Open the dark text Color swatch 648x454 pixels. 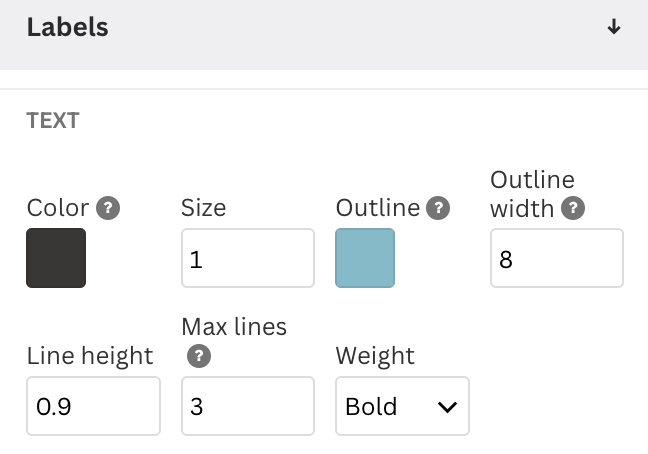pos(56,258)
